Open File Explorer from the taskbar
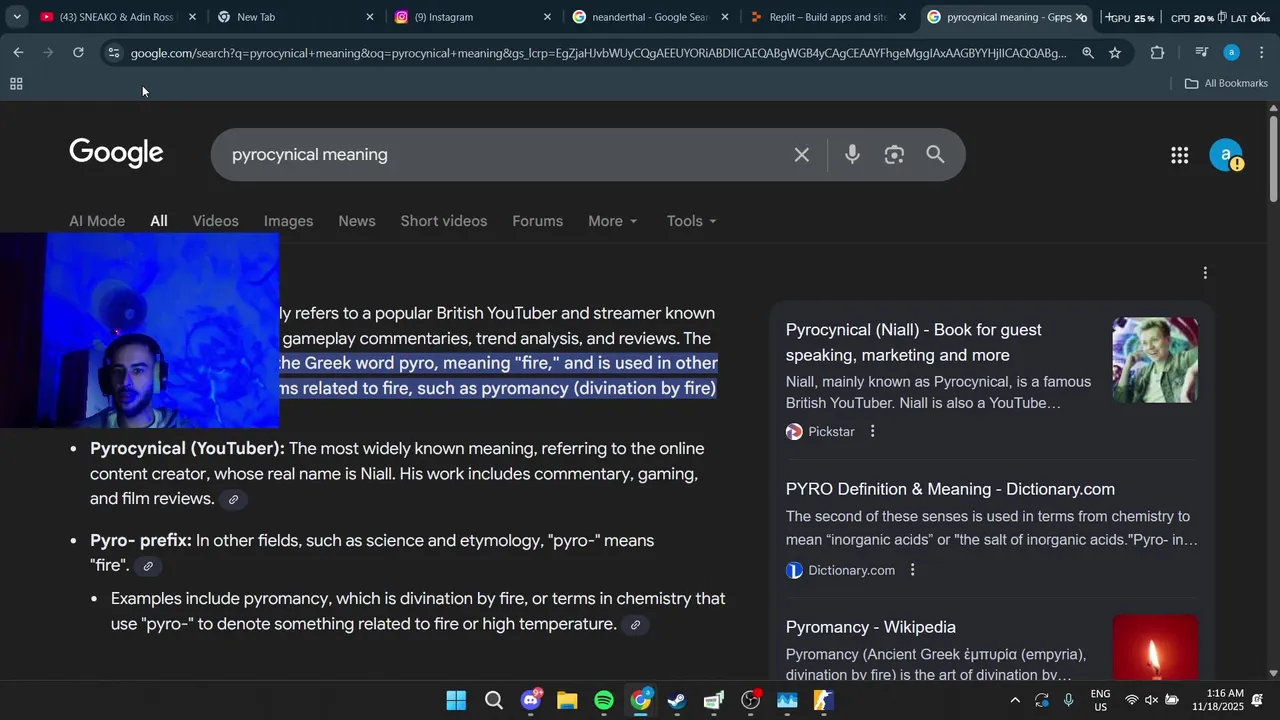Image resolution: width=1280 pixels, height=720 pixels. click(x=567, y=700)
